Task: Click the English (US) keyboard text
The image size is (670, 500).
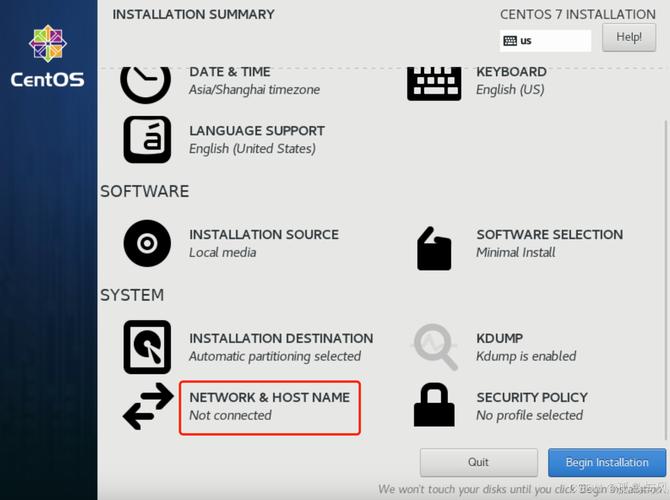Action: 510,90
